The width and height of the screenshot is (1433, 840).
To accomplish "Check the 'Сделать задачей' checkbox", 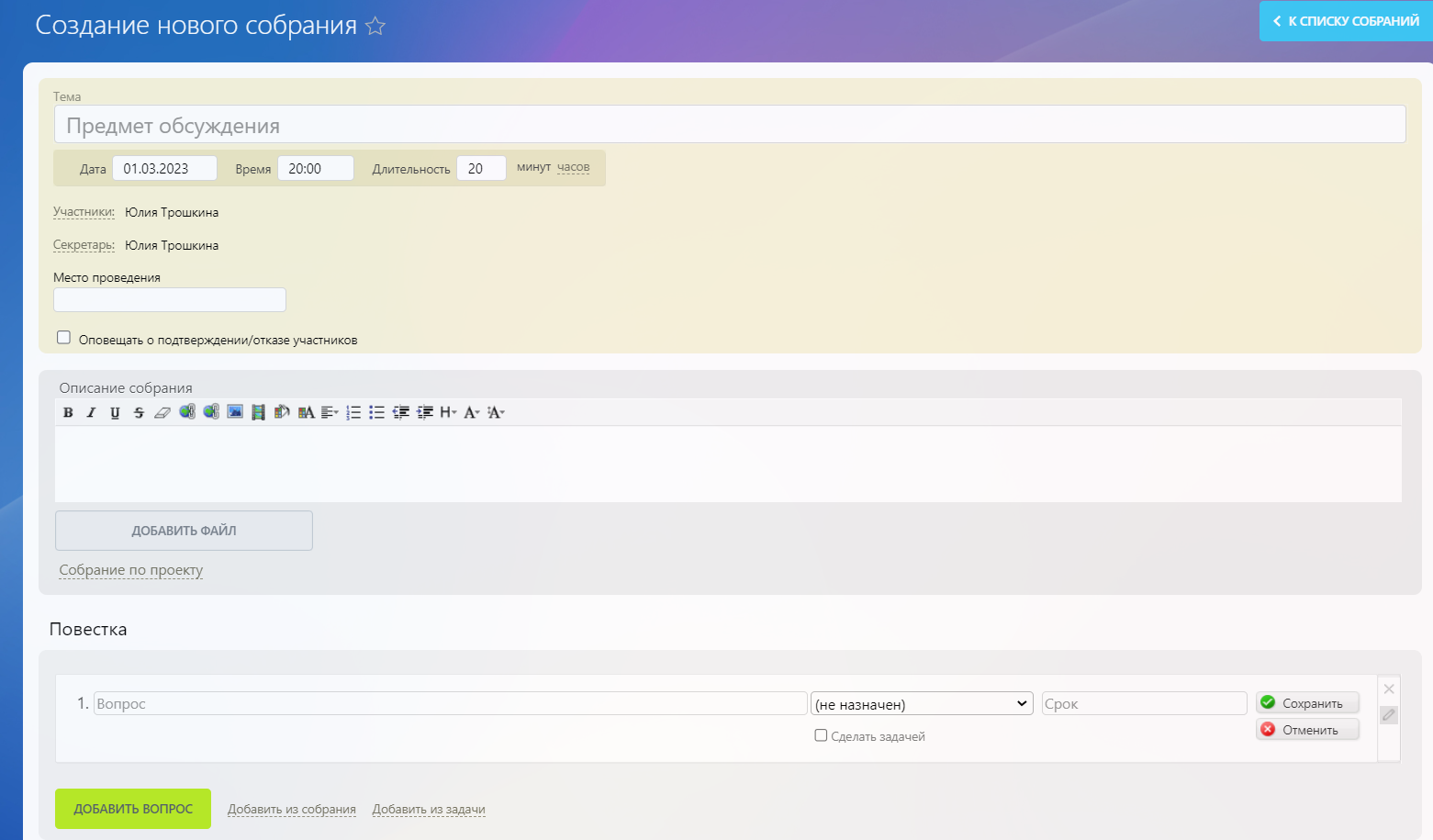I will click(x=821, y=735).
